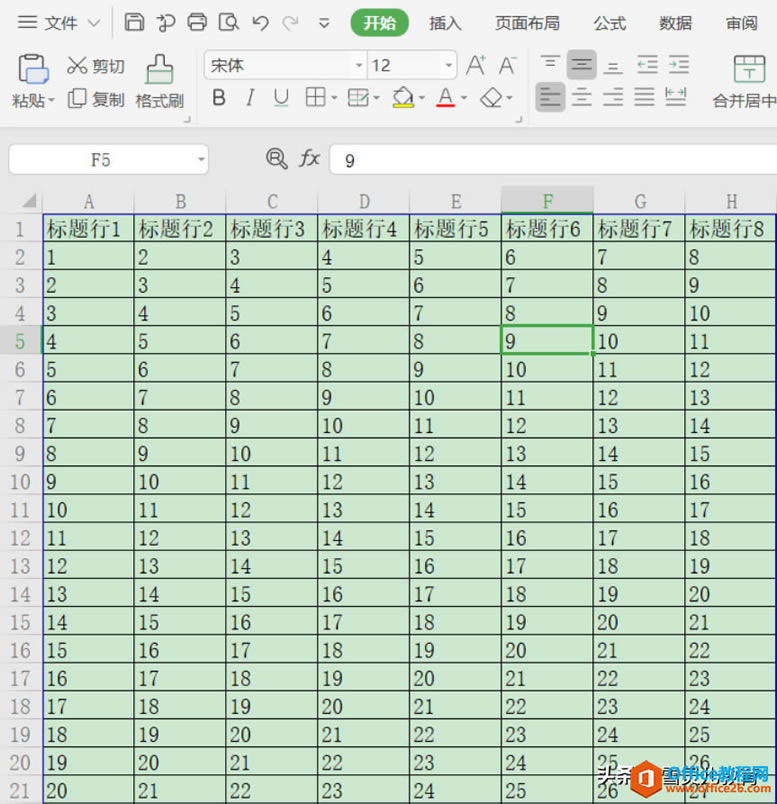Screen dimensions: 777x804
Task: Click the draw border table icon
Action: 358,97
